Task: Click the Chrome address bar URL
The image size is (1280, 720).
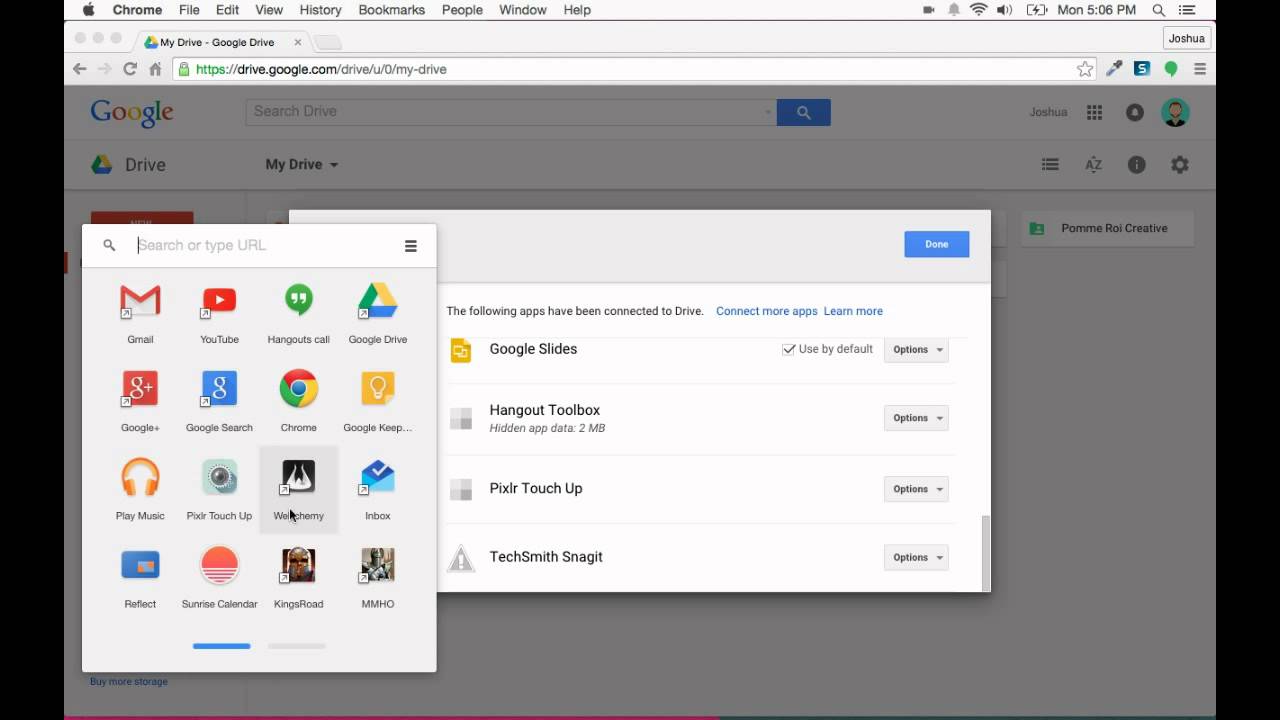Action: click(321, 69)
